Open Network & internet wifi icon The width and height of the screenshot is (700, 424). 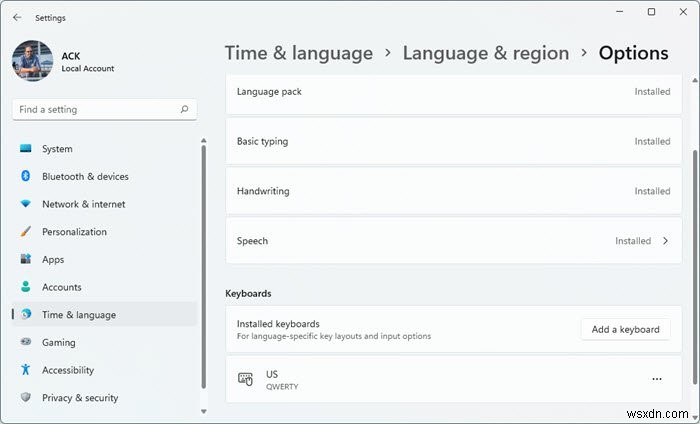point(26,204)
